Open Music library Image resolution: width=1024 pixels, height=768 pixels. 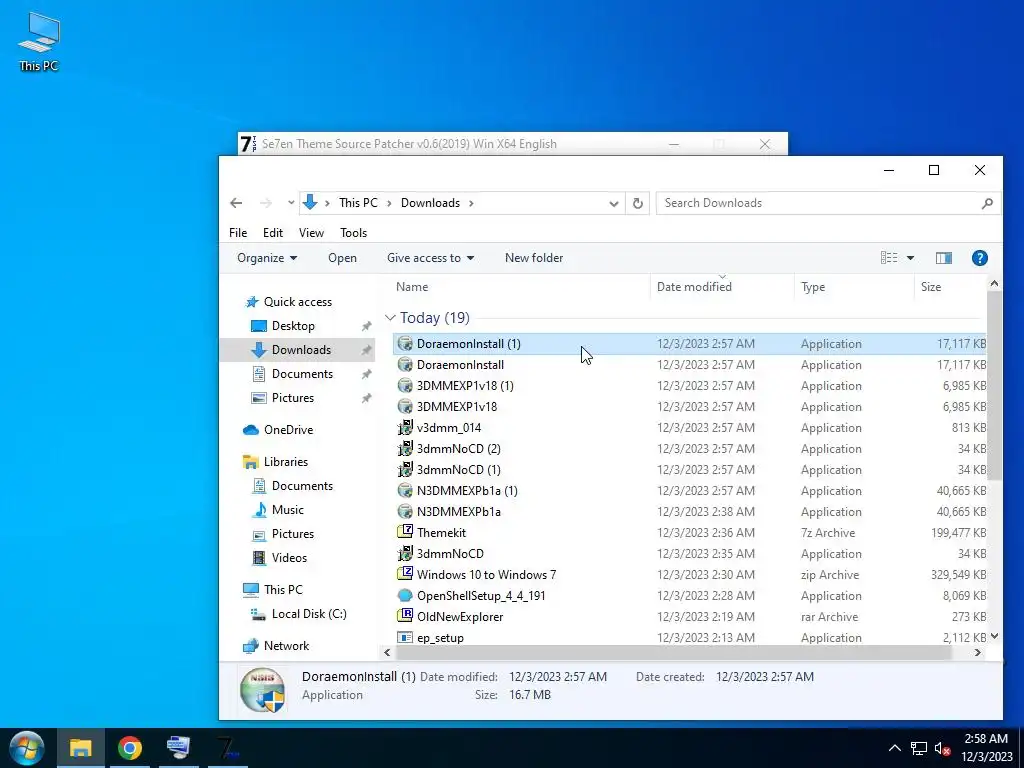coord(287,510)
